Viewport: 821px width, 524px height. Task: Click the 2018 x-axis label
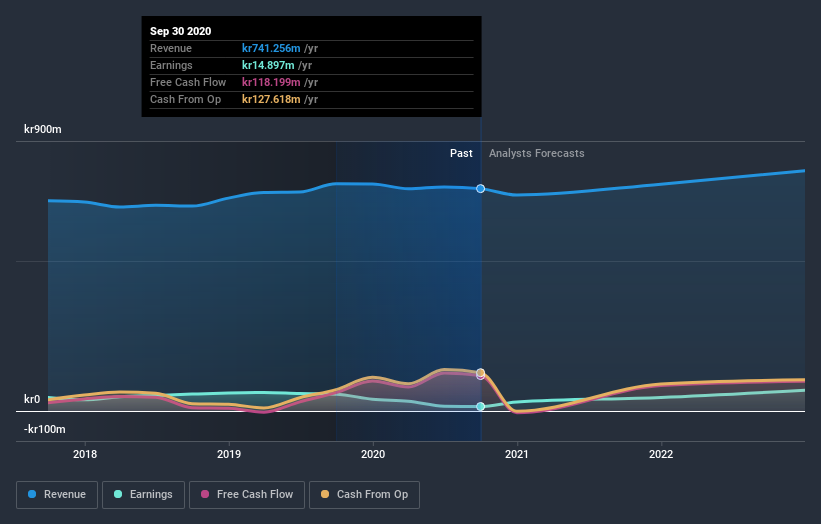[85, 454]
